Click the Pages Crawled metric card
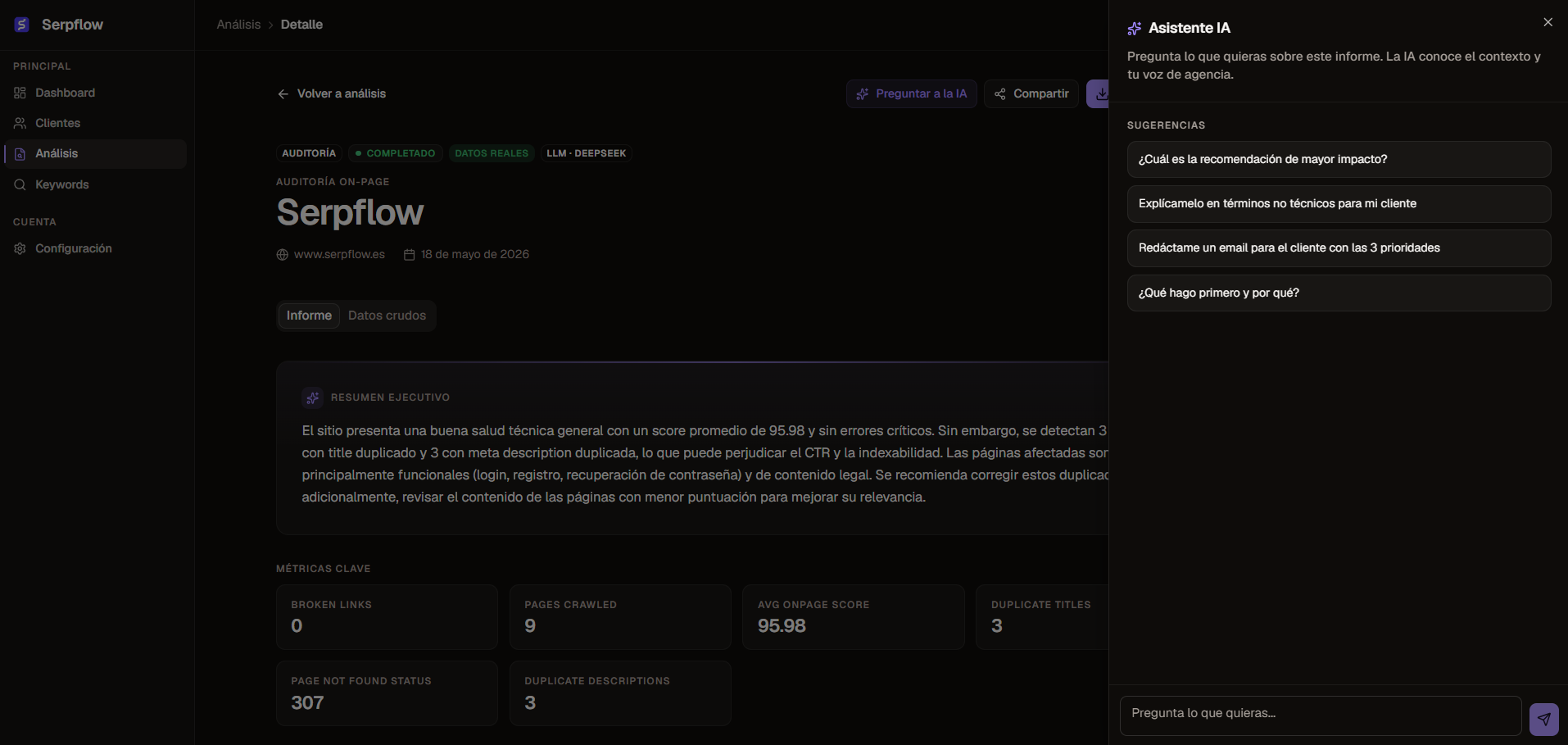This screenshot has width=1568, height=745. (620, 617)
